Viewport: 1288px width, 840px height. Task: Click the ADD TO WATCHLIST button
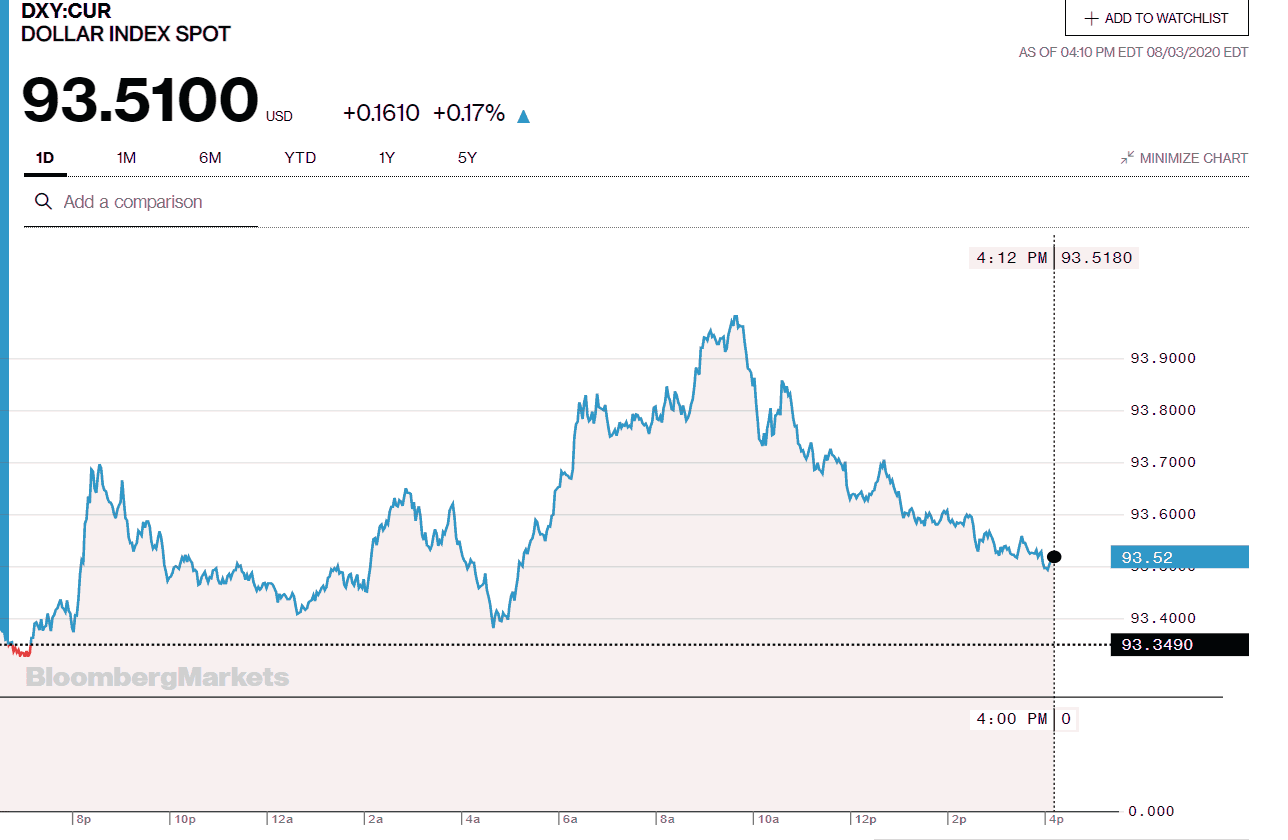pos(1156,17)
